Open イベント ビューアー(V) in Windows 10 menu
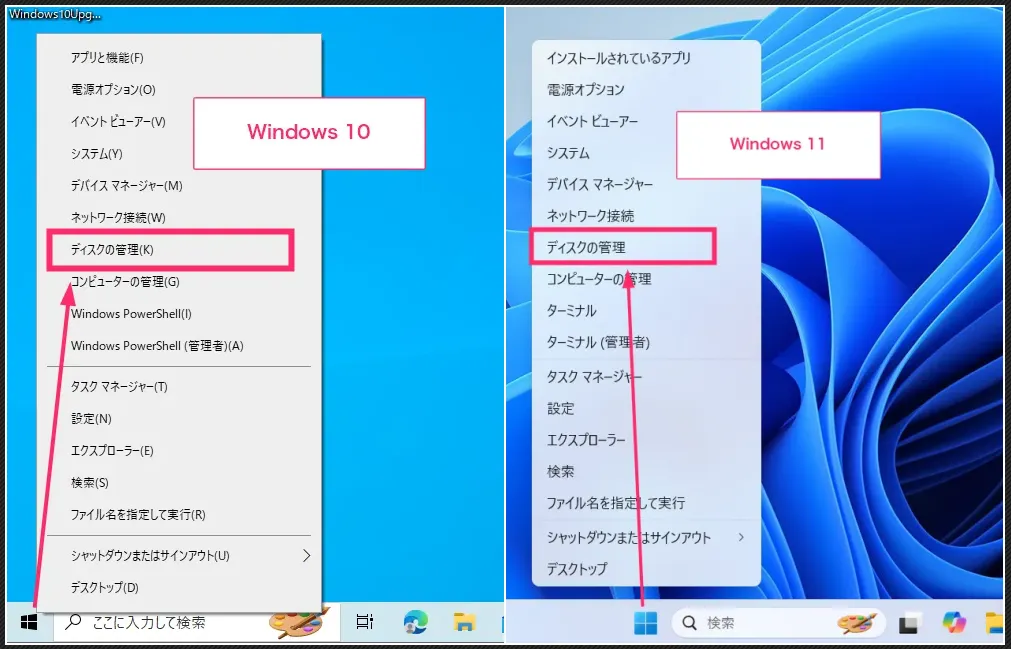 tap(119, 121)
